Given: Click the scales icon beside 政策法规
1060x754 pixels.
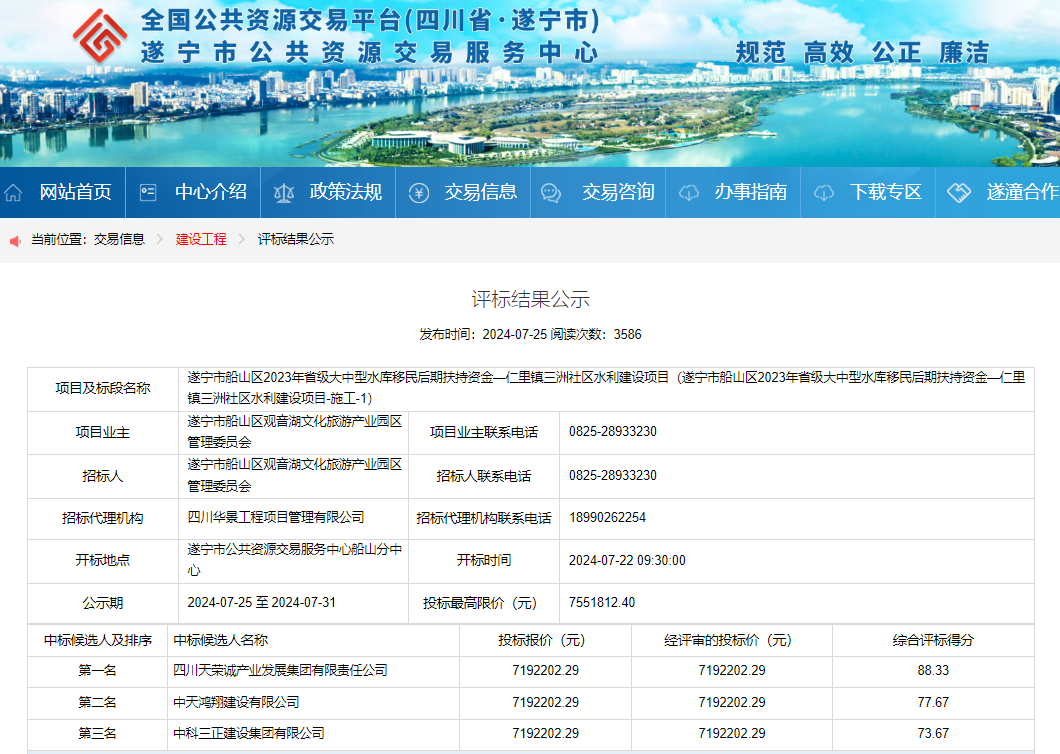Looking at the screenshot, I should [284, 193].
